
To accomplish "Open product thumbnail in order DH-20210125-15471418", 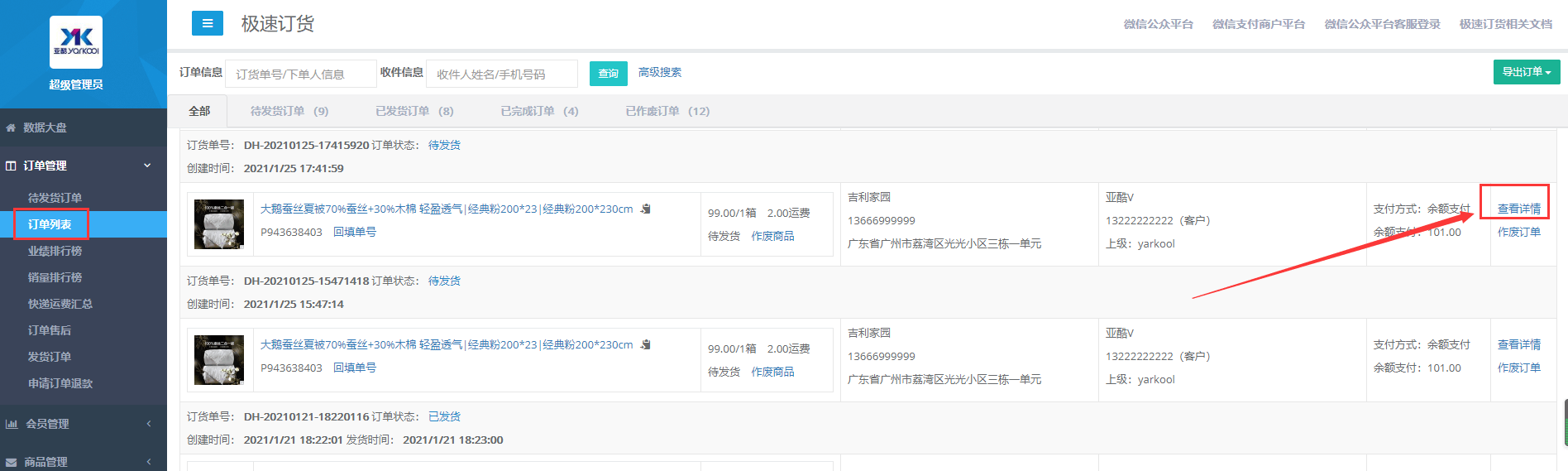I will [x=219, y=360].
